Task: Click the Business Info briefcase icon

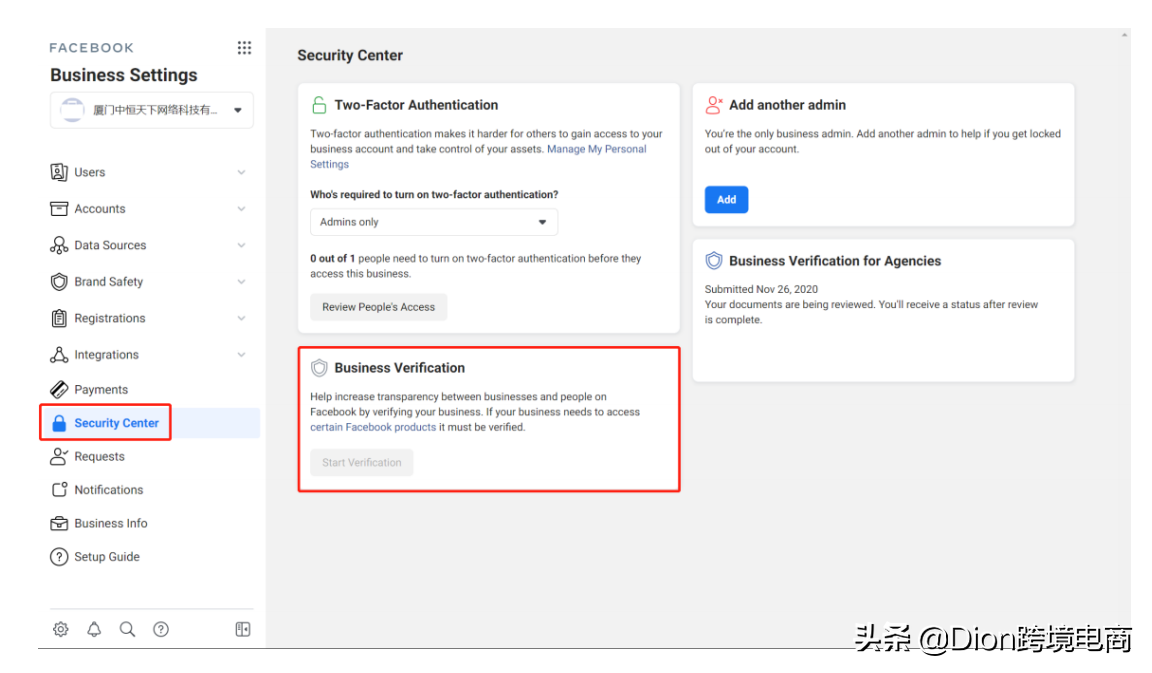Action: coord(59,523)
